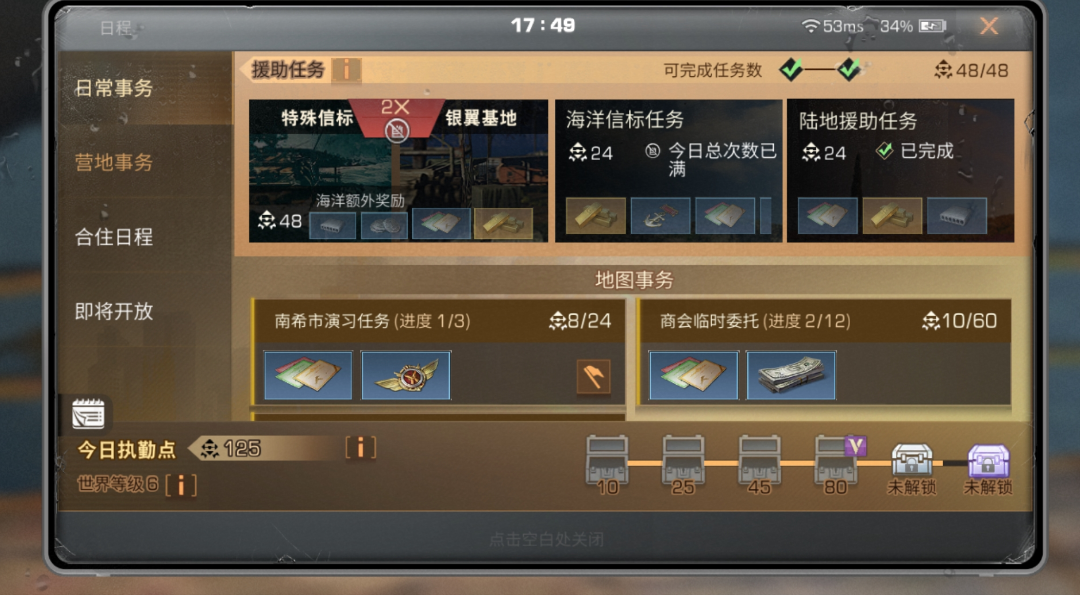Click 已完成 checkmark in 陆地援助任务
Screen dimensions: 1080x606
(x=884, y=150)
